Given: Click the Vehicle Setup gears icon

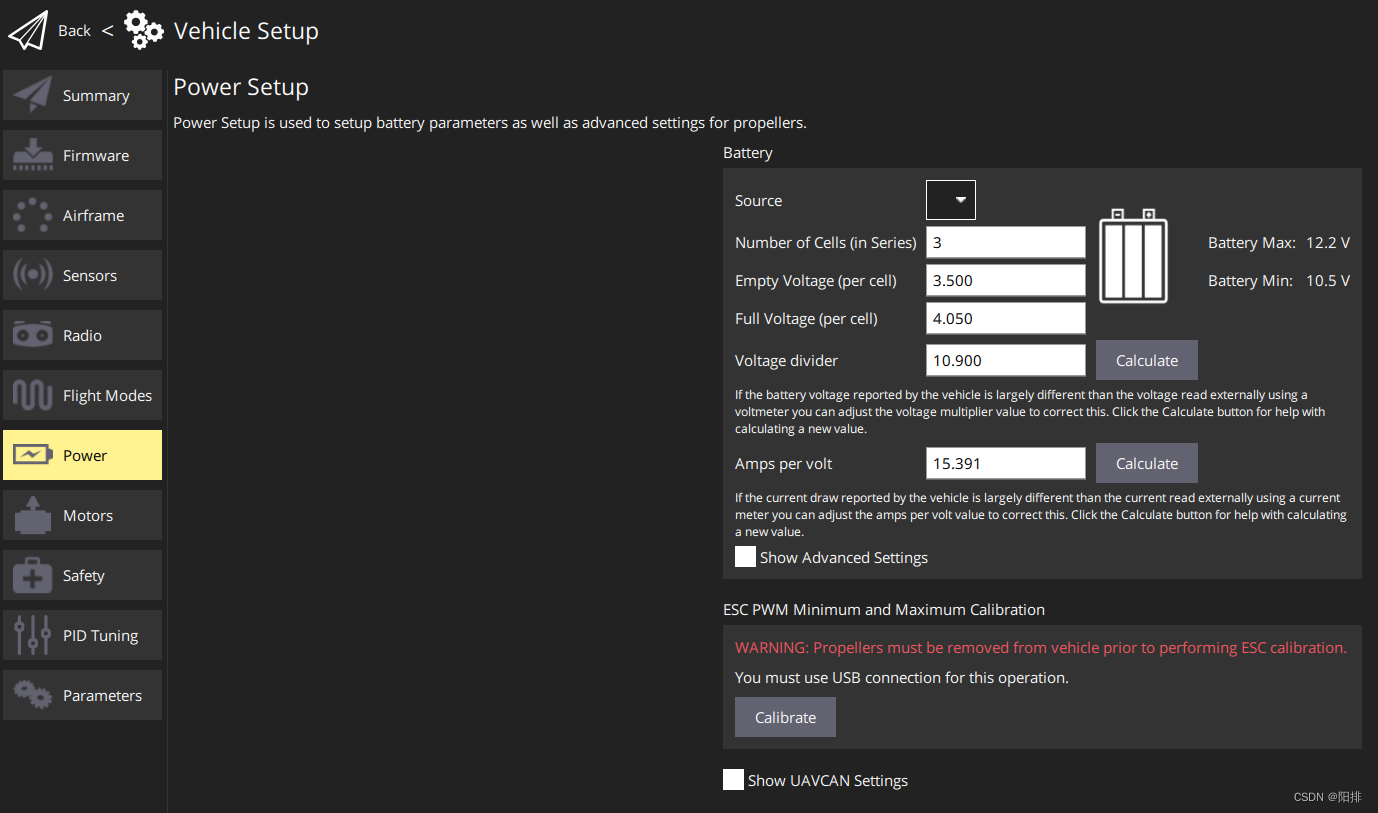Looking at the screenshot, I should pyautogui.click(x=144, y=31).
